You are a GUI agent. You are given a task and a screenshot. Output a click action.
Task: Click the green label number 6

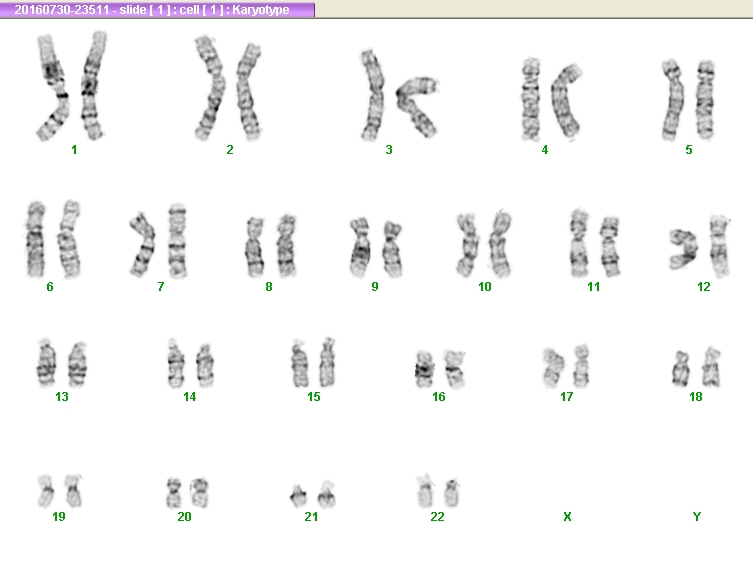coord(50,287)
